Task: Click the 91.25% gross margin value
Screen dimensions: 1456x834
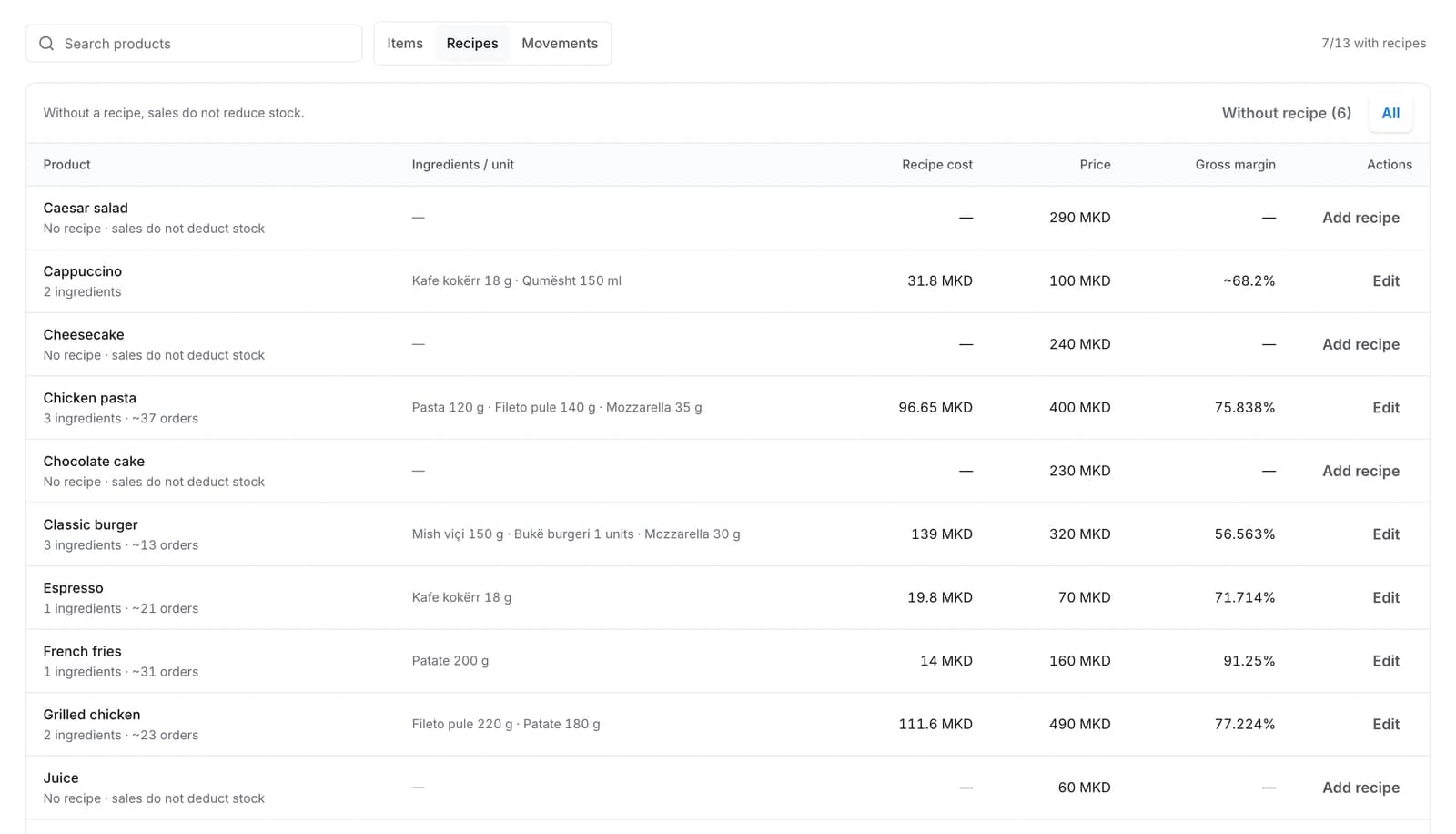Action: pyautogui.click(x=1249, y=661)
